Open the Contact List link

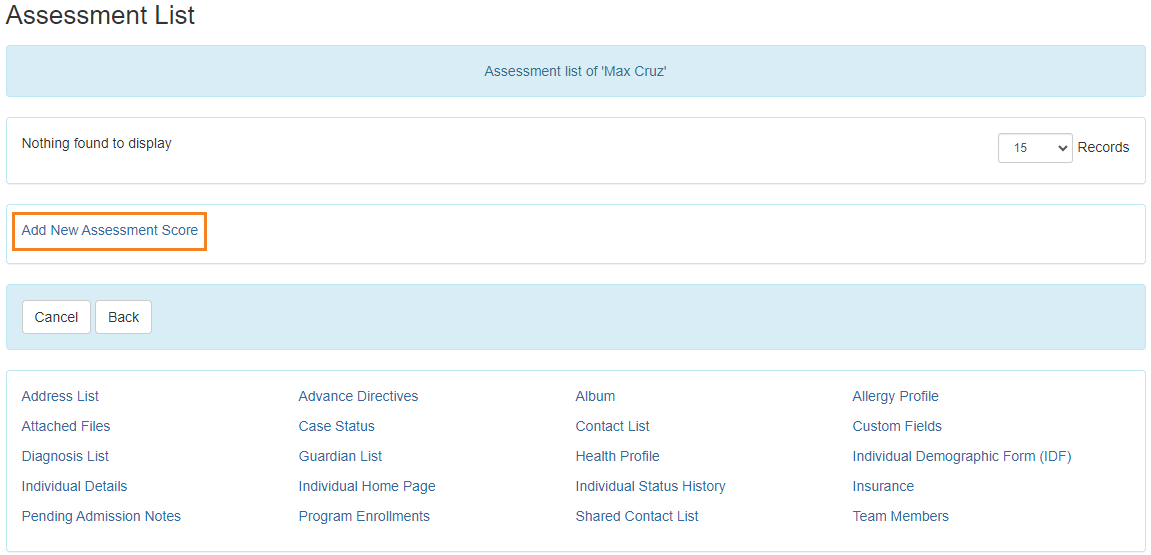(x=612, y=426)
